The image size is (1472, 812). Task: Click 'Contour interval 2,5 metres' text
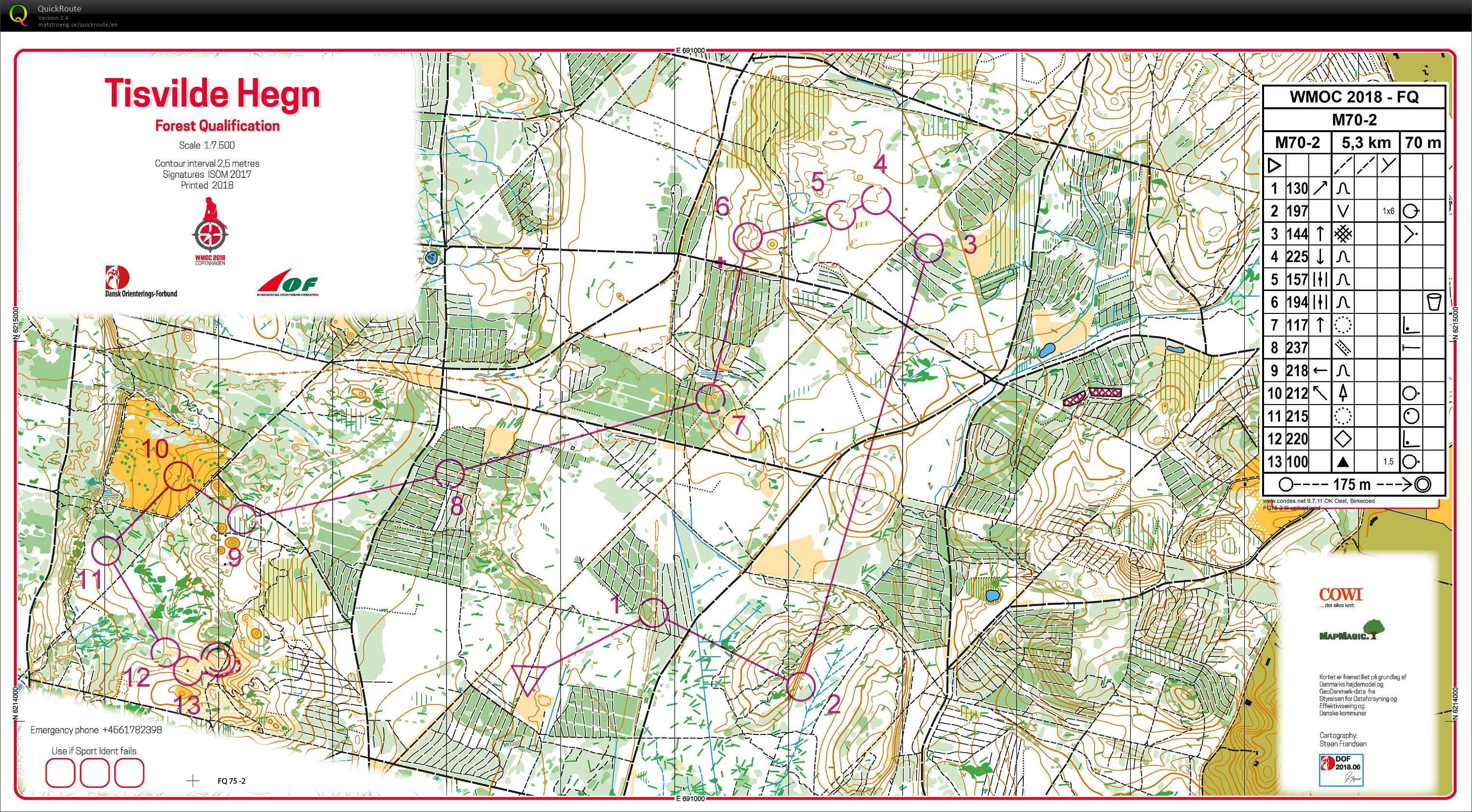207,163
